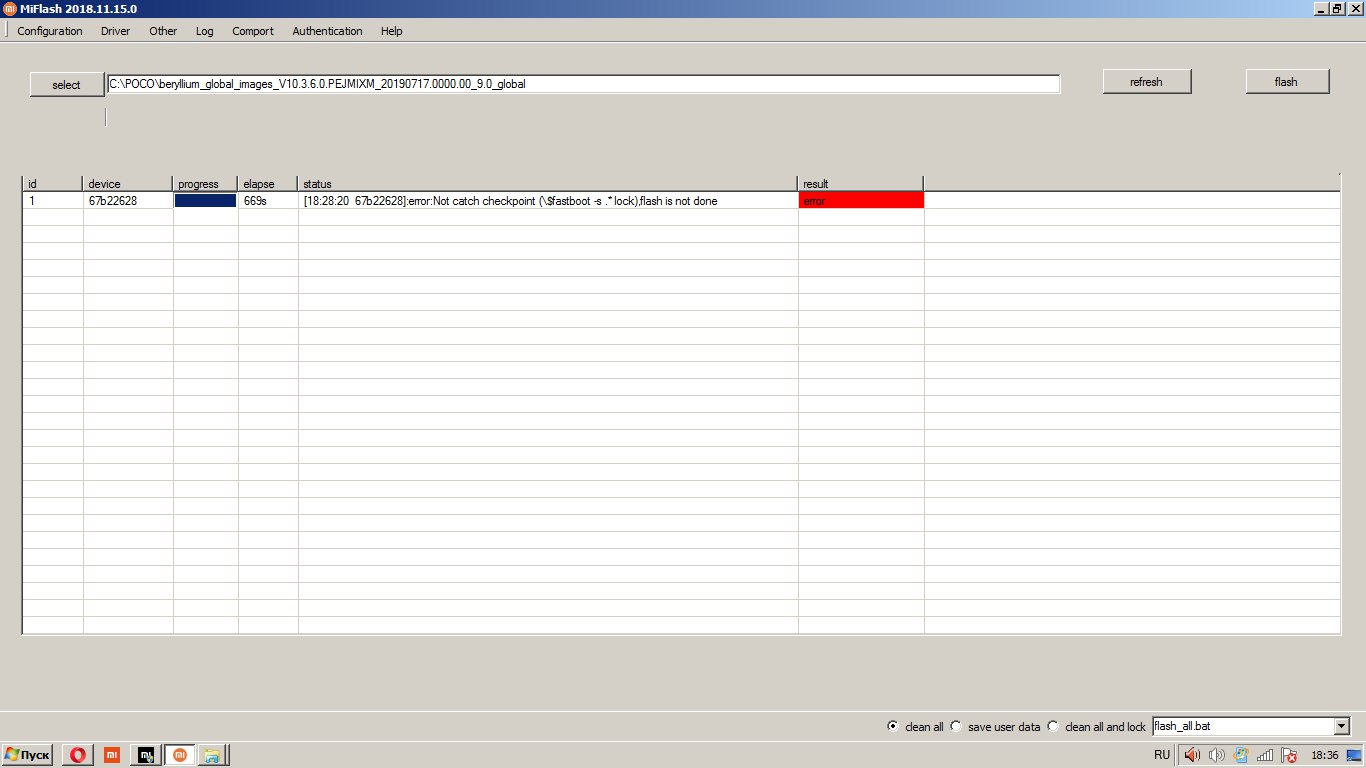Click the refresh devices button
Screen dimensions: 1366x768
pyautogui.click(x=1146, y=82)
